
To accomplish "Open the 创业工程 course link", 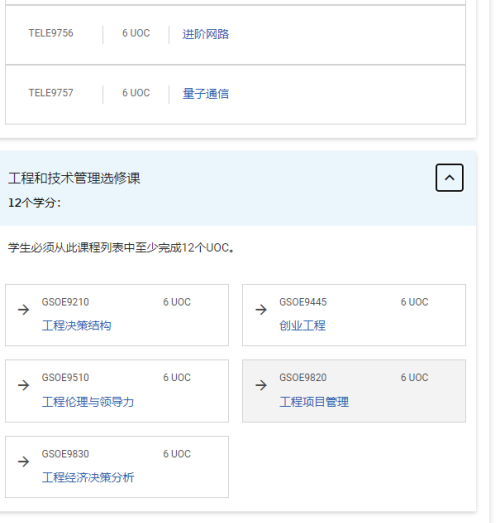I will click(x=302, y=326).
